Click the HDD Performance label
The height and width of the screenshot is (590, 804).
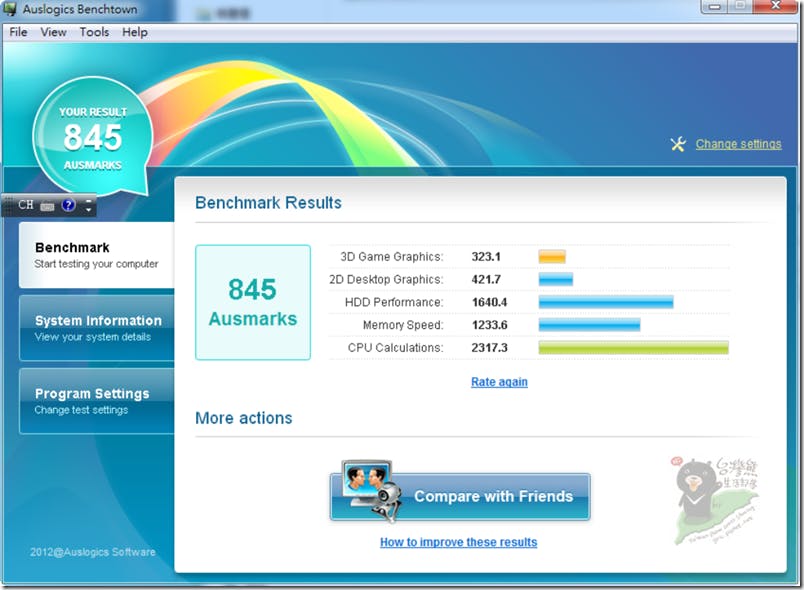pos(394,302)
